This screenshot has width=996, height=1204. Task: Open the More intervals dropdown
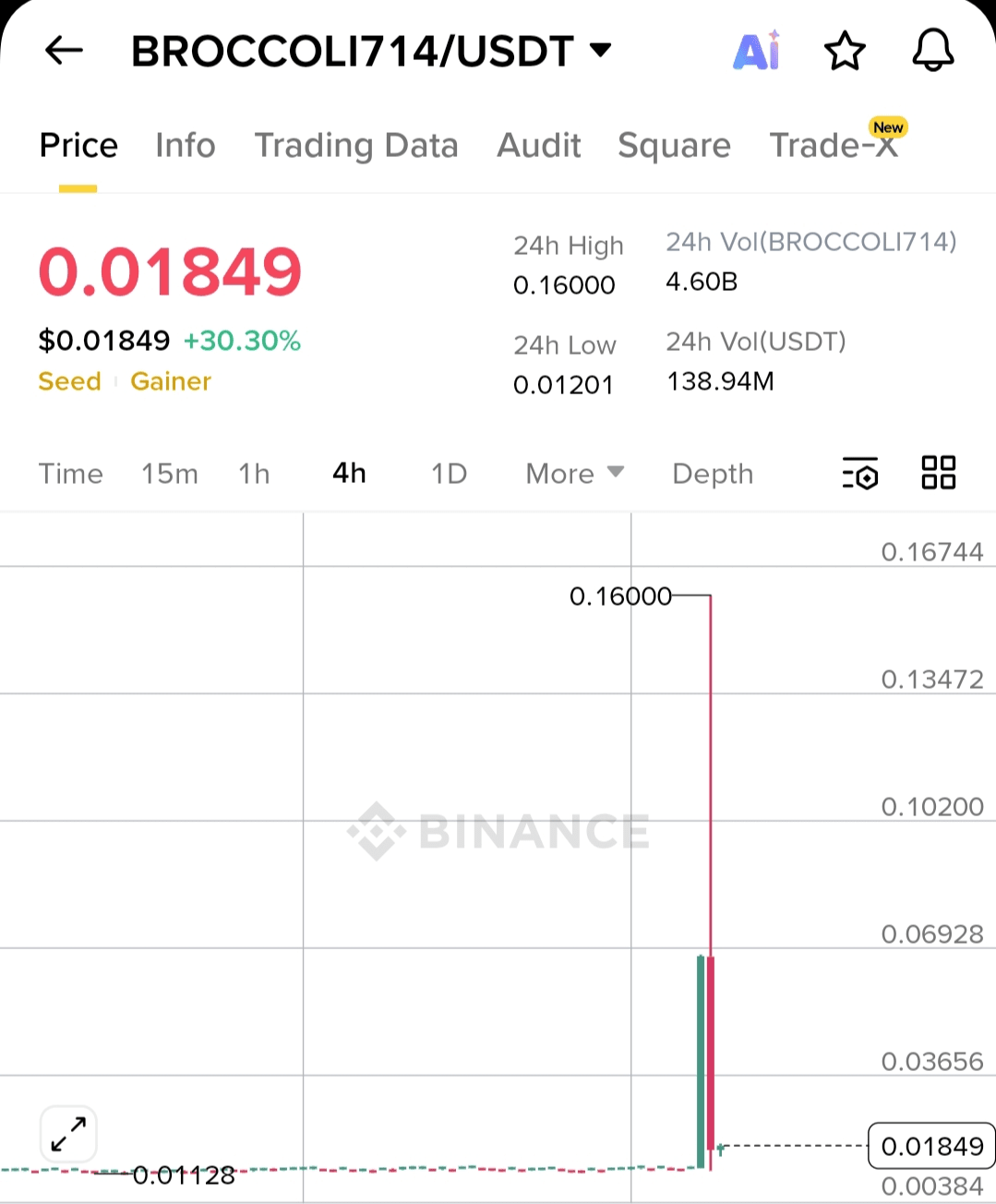pyautogui.click(x=575, y=474)
